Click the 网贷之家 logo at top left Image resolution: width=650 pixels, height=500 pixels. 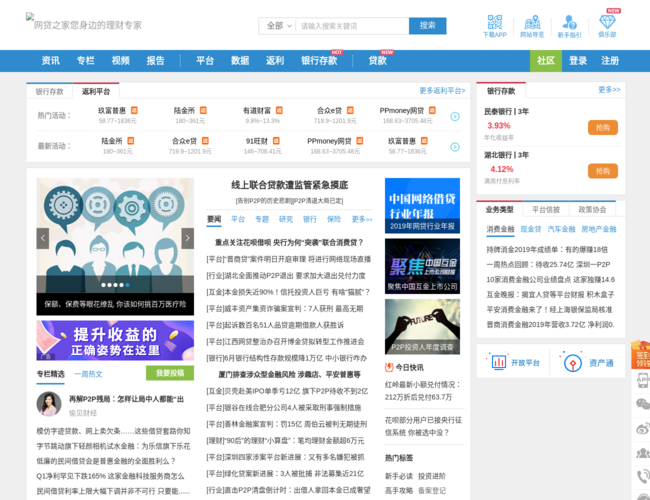[x=84, y=23]
